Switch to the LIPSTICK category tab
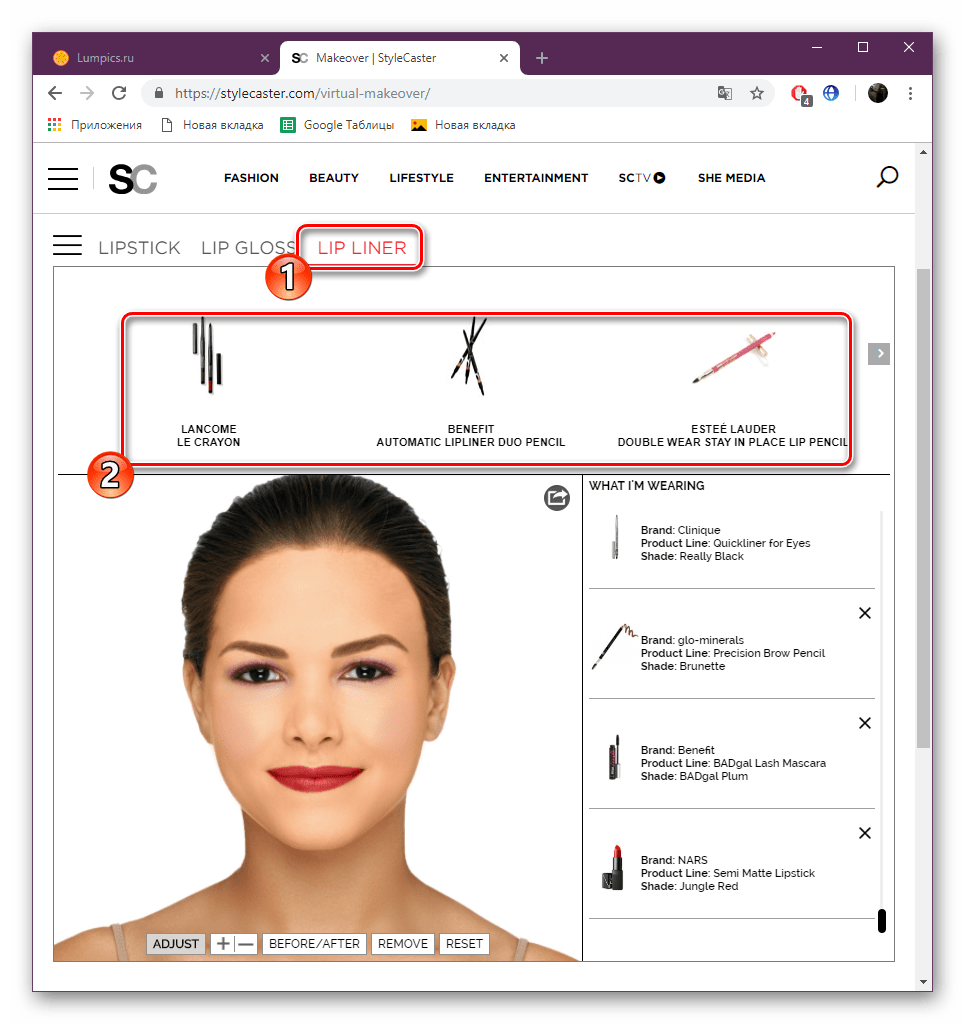 [x=139, y=248]
